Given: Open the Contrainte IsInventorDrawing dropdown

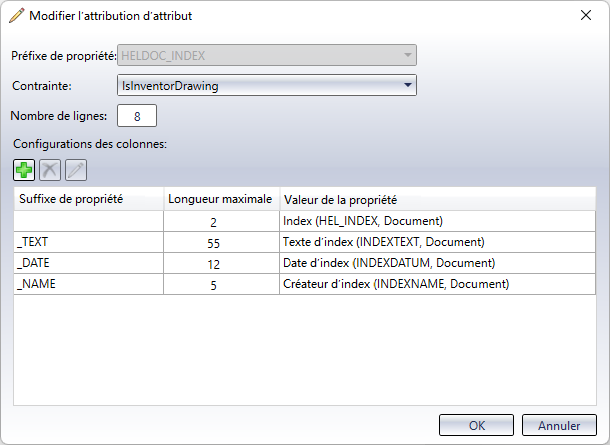Looking at the screenshot, I should [266, 86].
